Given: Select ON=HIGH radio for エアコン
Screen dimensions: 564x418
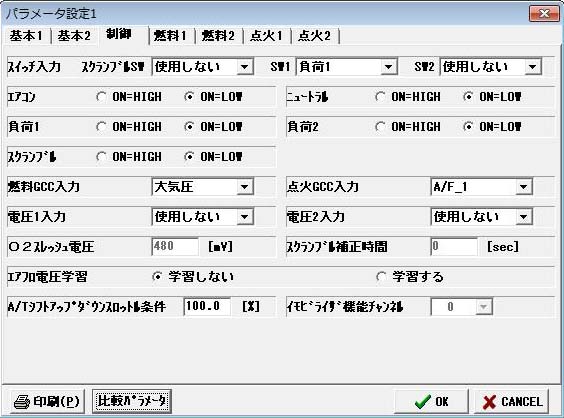Looking at the screenshot, I should (x=101, y=97).
